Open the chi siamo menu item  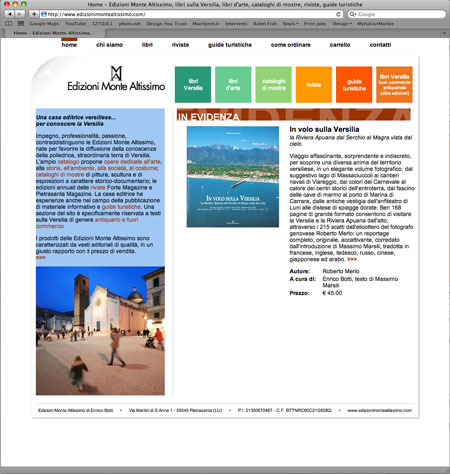pos(109,45)
